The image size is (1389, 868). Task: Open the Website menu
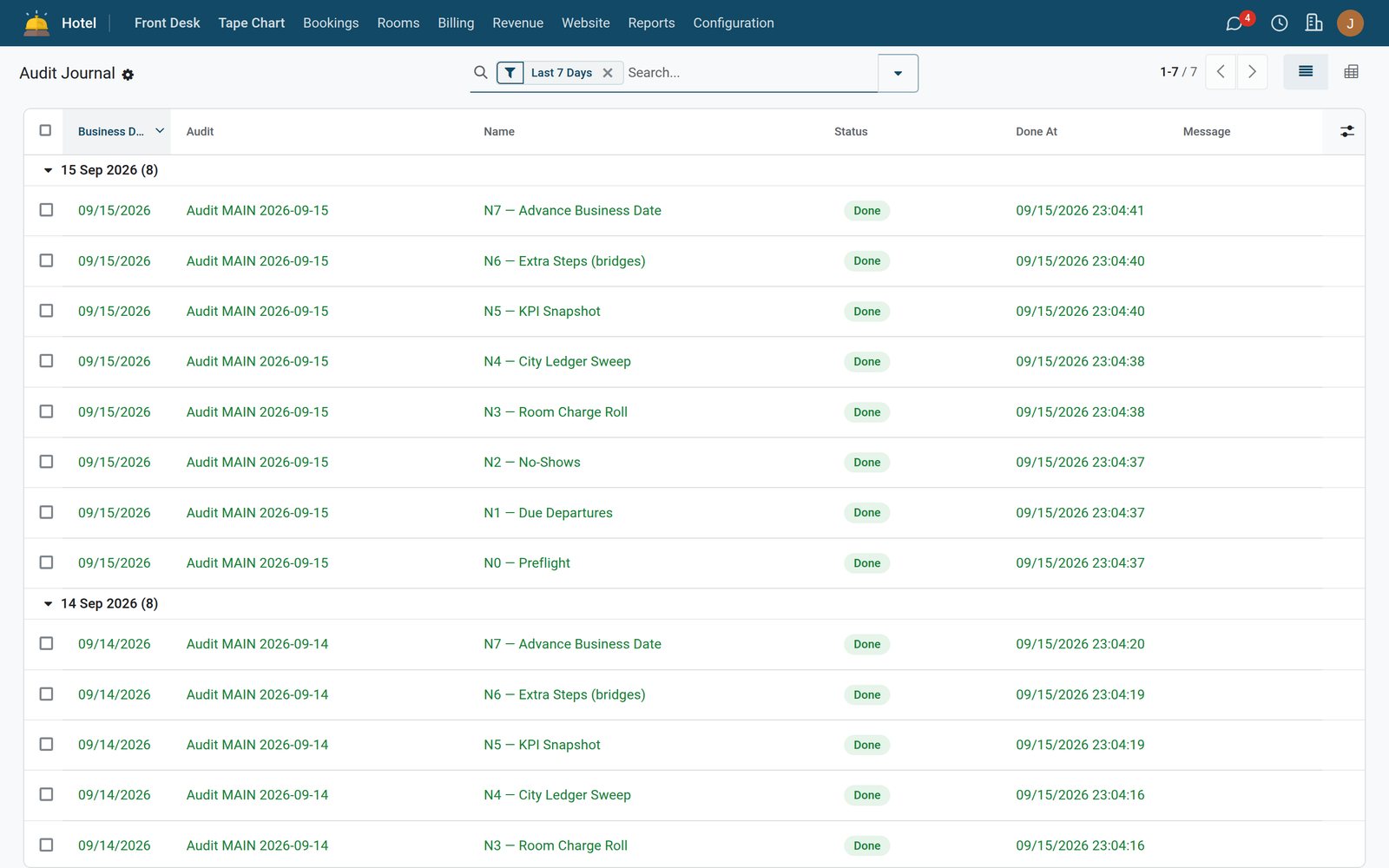point(586,23)
